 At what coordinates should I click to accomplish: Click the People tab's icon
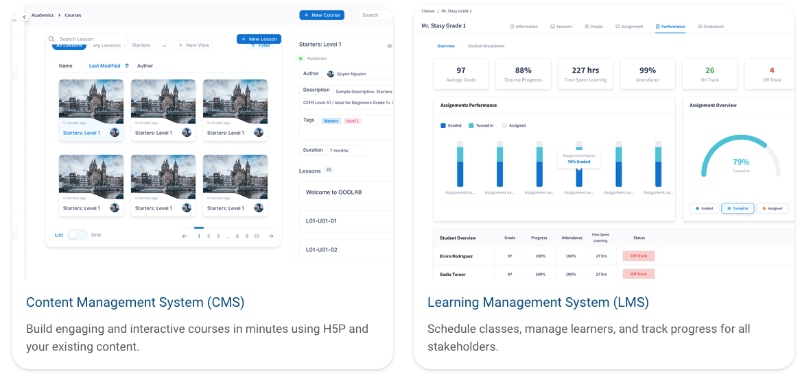pos(587,26)
